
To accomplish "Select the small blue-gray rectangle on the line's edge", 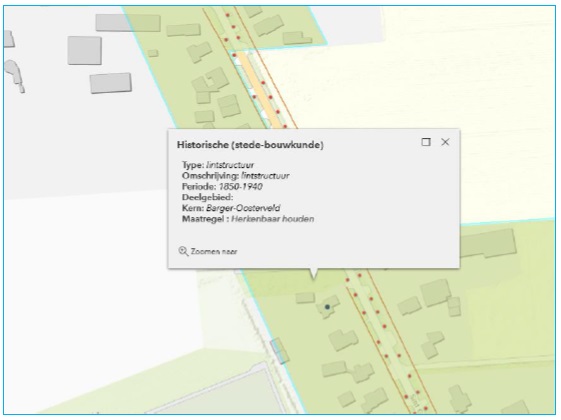I will 279,351.
